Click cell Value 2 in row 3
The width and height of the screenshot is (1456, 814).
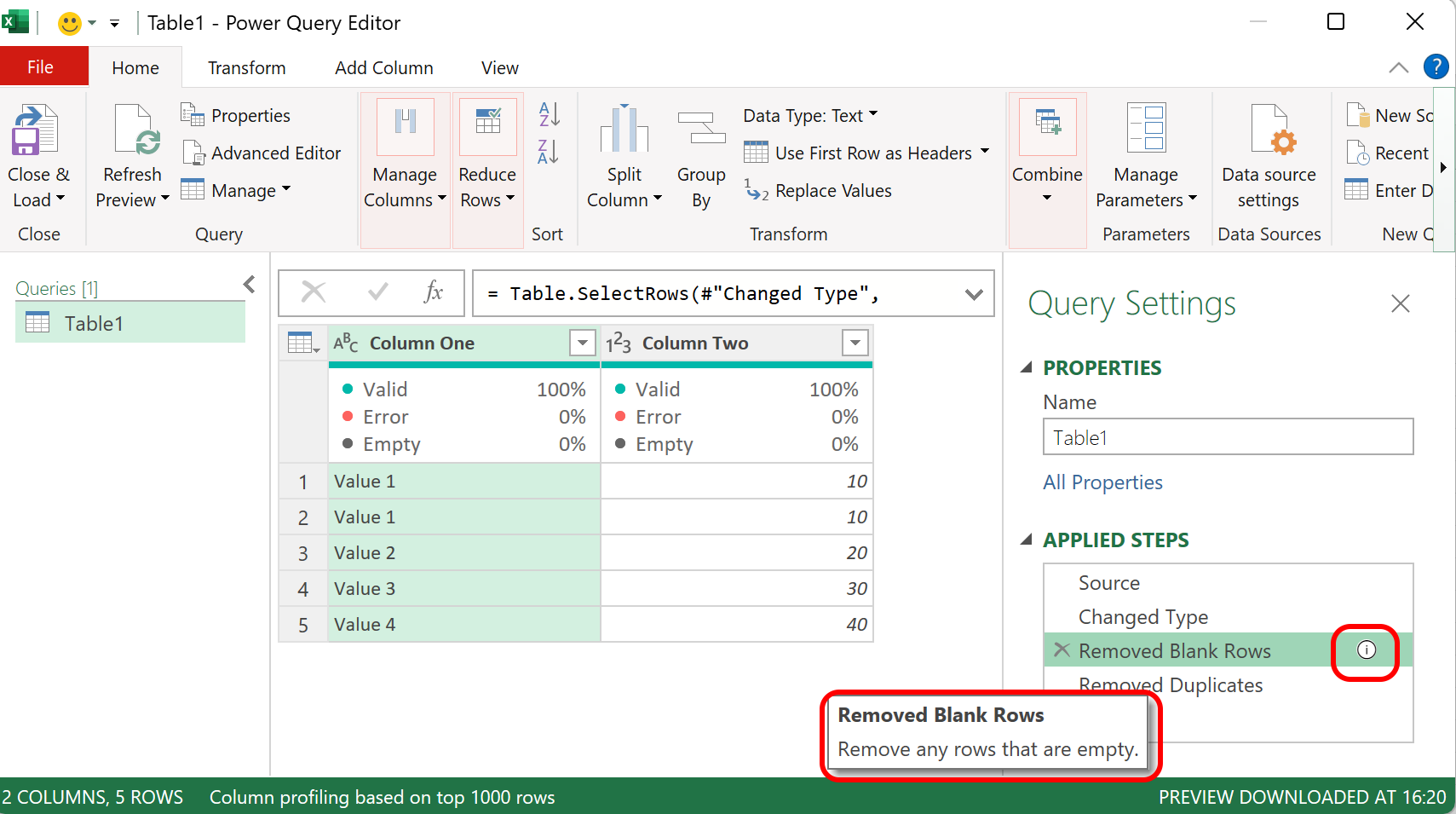[x=464, y=553]
